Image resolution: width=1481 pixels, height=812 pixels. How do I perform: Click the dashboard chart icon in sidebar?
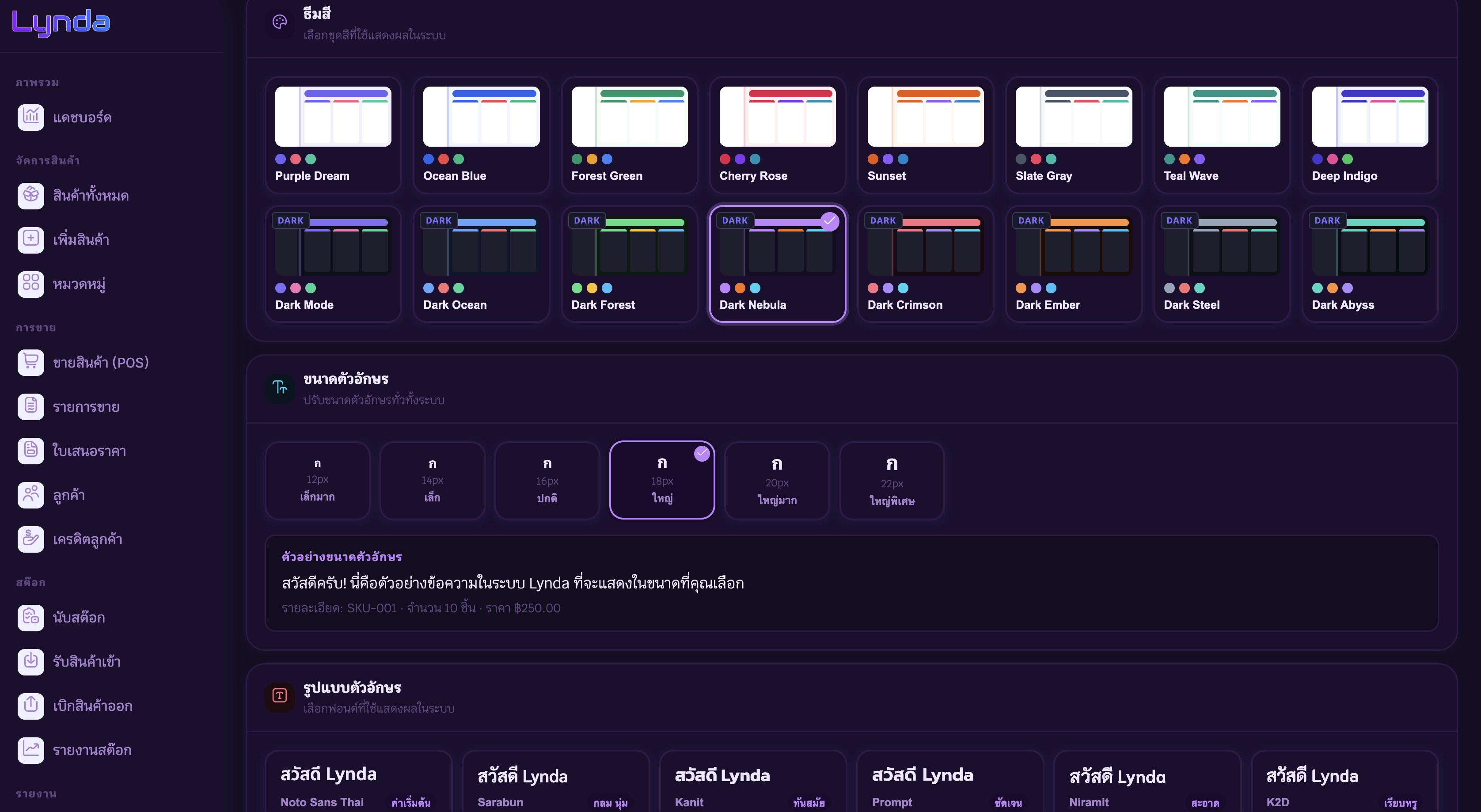click(x=30, y=118)
